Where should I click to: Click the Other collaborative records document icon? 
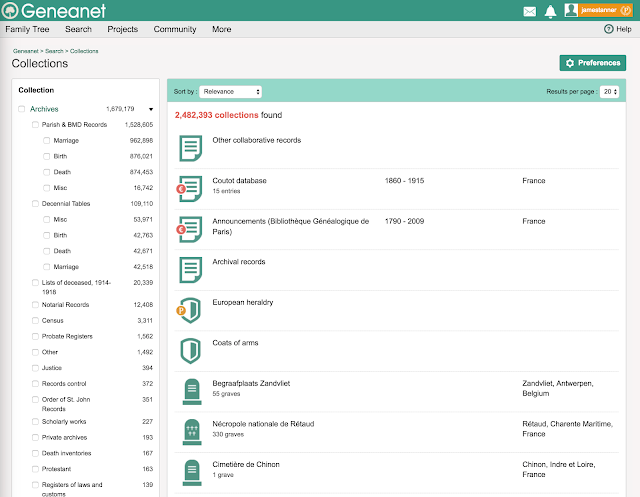(x=191, y=148)
